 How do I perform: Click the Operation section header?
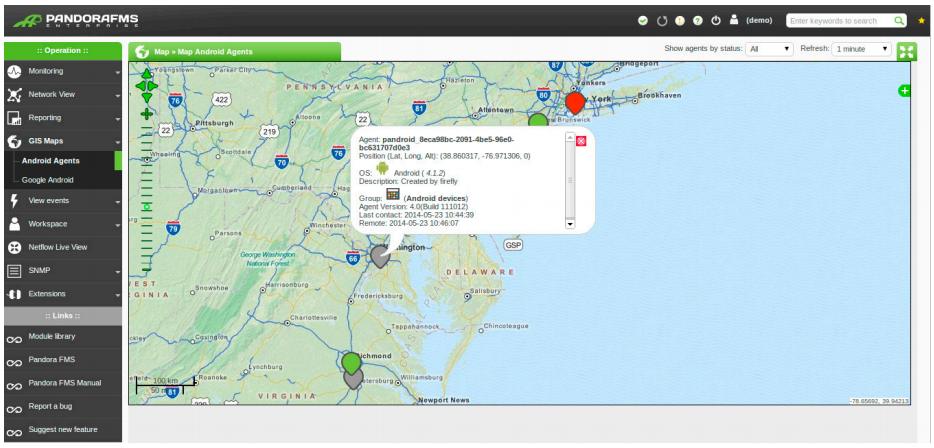click(63, 51)
